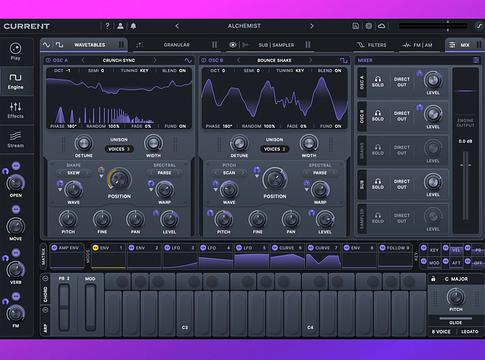Click the C3 key on keyboard
Viewport: 485px width, 360px height.
[x=185, y=314]
